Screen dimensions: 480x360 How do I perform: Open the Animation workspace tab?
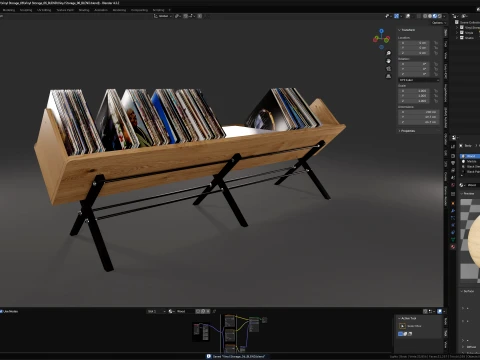[101, 10]
